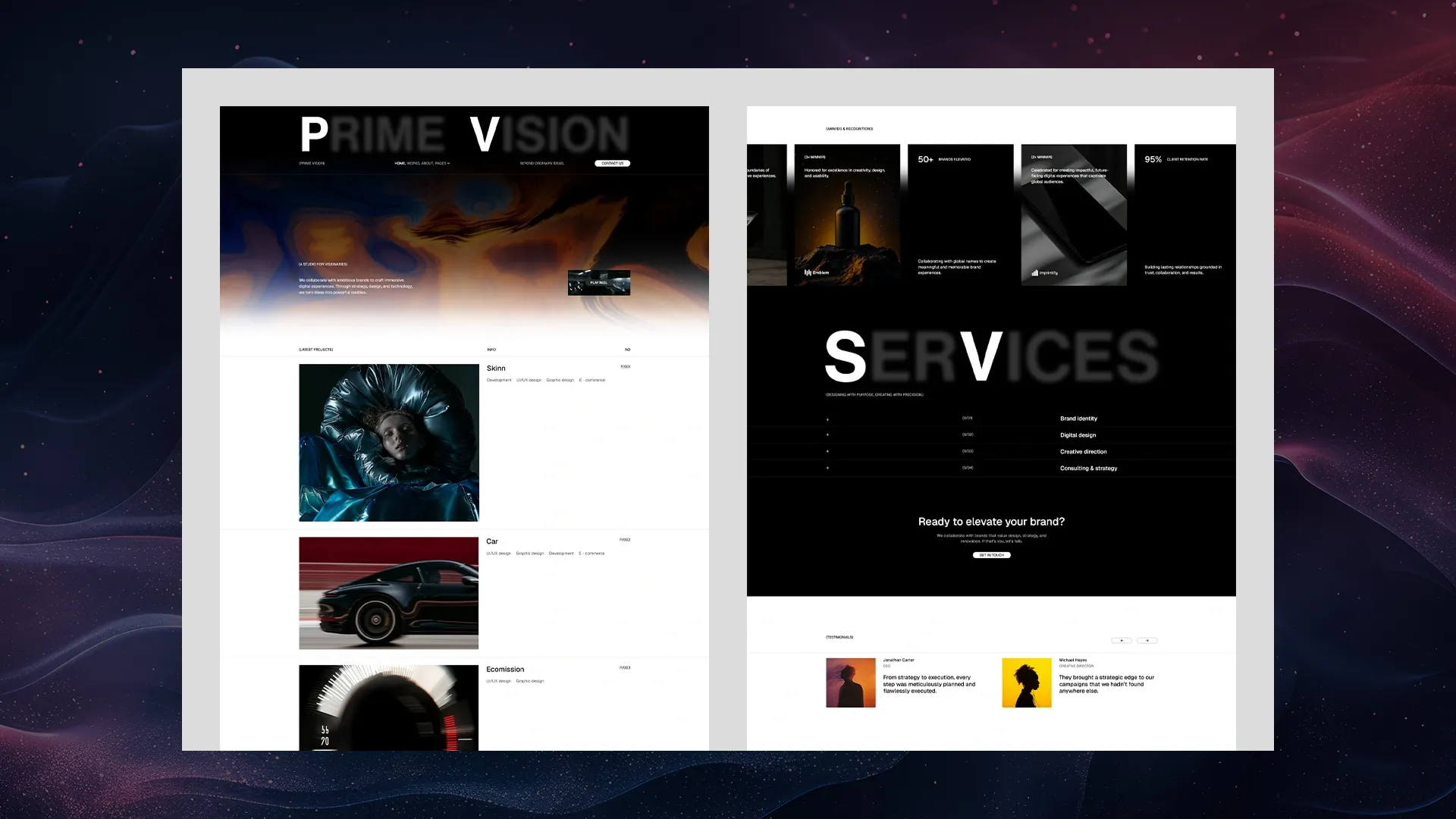Open About in the navigation menu
This screenshot has height=819, width=1456.
pos(427,163)
